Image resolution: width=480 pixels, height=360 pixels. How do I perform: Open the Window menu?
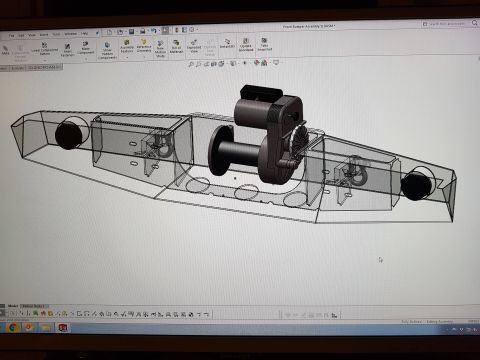[70, 34]
